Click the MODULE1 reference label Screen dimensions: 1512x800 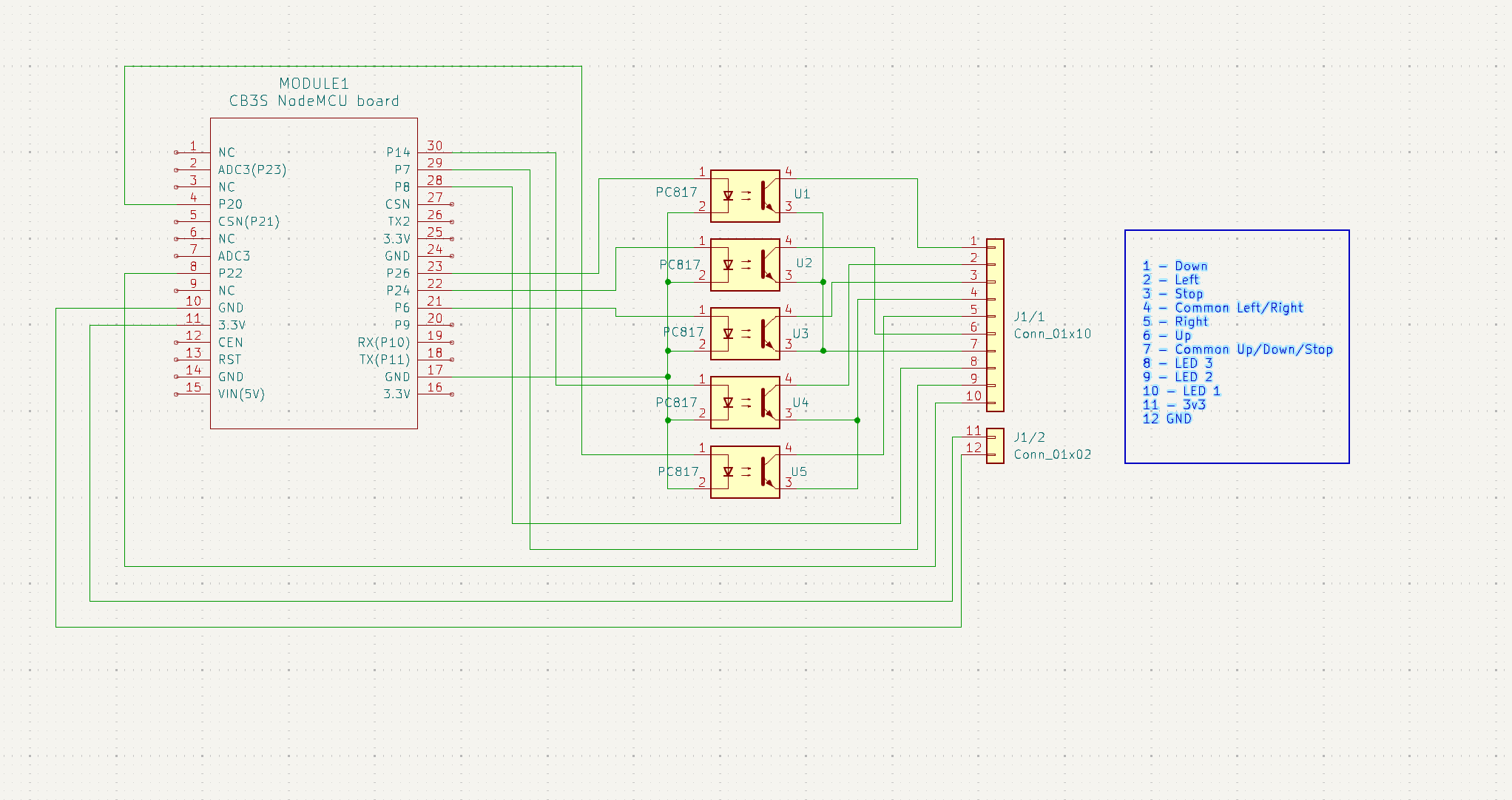[x=314, y=84]
